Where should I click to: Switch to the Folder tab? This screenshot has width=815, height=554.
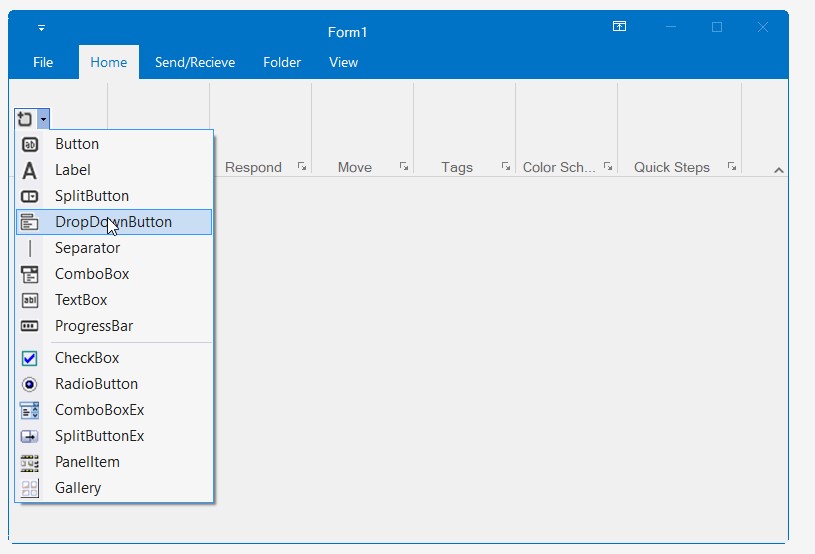(x=282, y=62)
